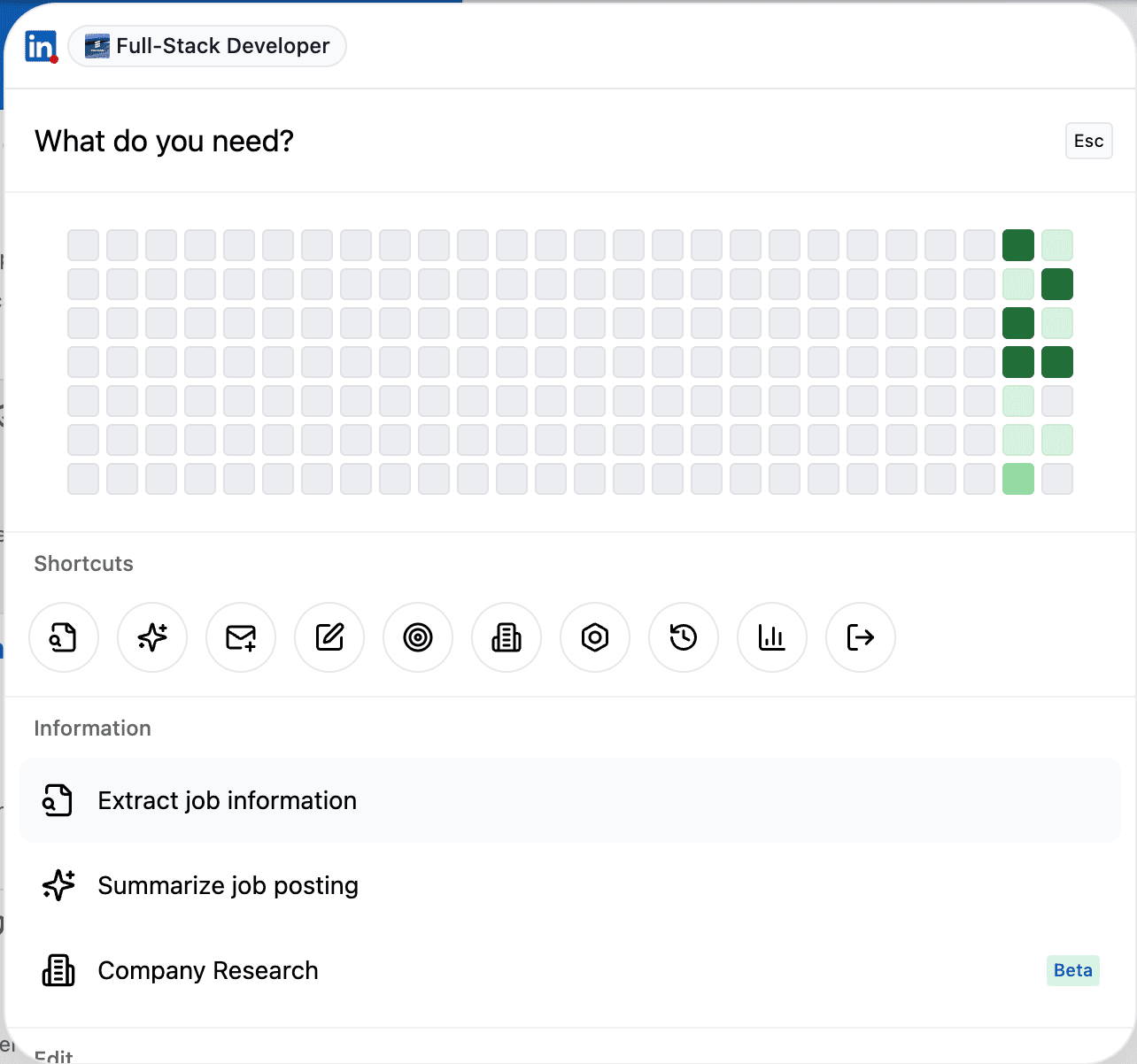
Task: Click the medium-green cell in the bottom grid row
Action: [1018, 479]
